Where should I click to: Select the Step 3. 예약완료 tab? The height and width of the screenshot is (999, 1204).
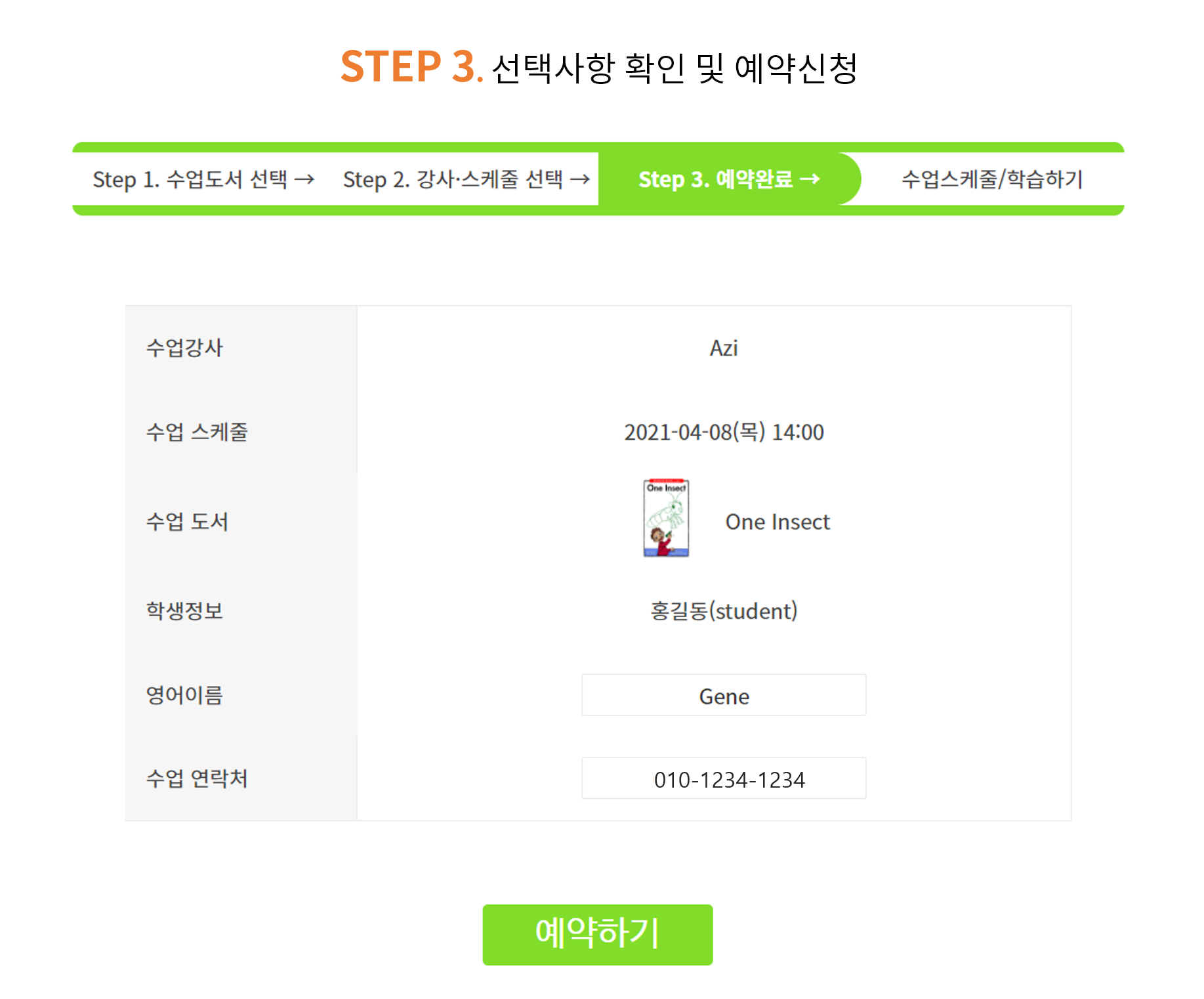pos(729,179)
